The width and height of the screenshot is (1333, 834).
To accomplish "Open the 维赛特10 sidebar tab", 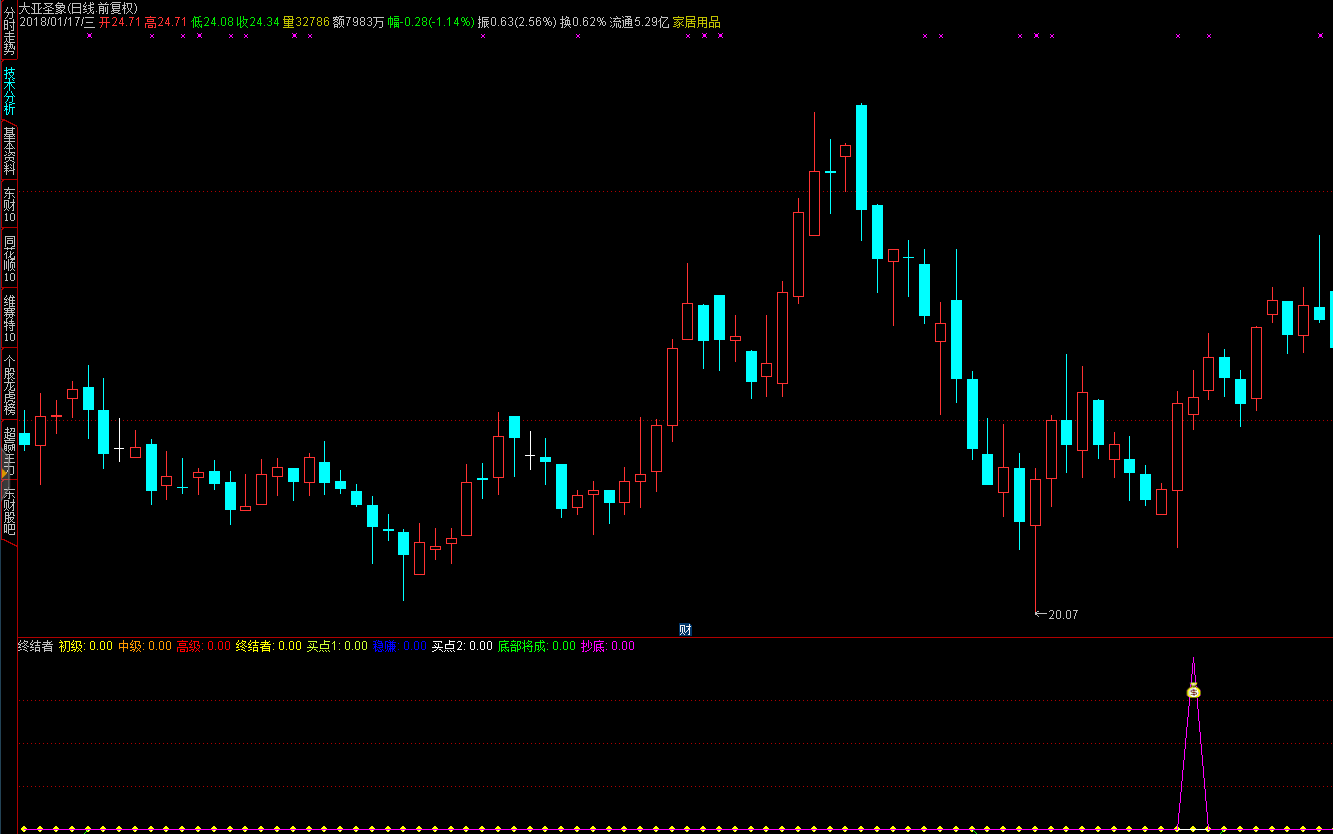I will coord(9,319).
